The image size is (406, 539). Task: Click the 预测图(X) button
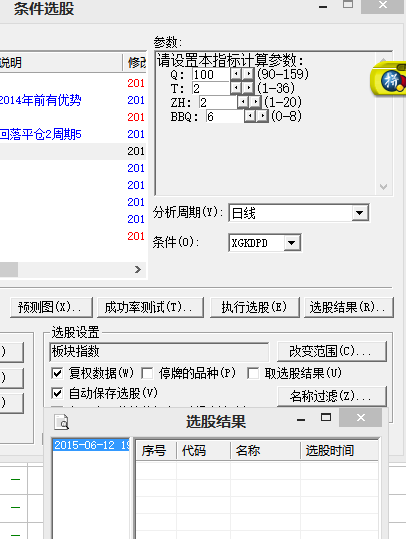51,307
